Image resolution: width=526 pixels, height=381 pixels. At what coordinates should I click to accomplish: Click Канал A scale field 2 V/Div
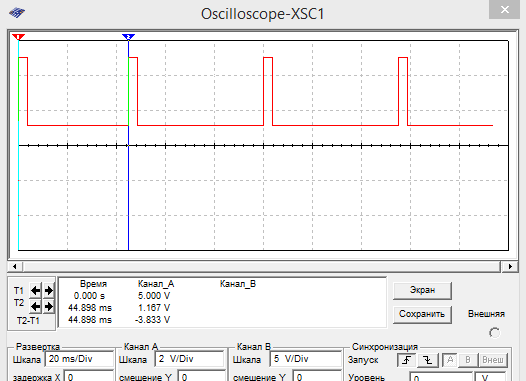coord(189,359)
